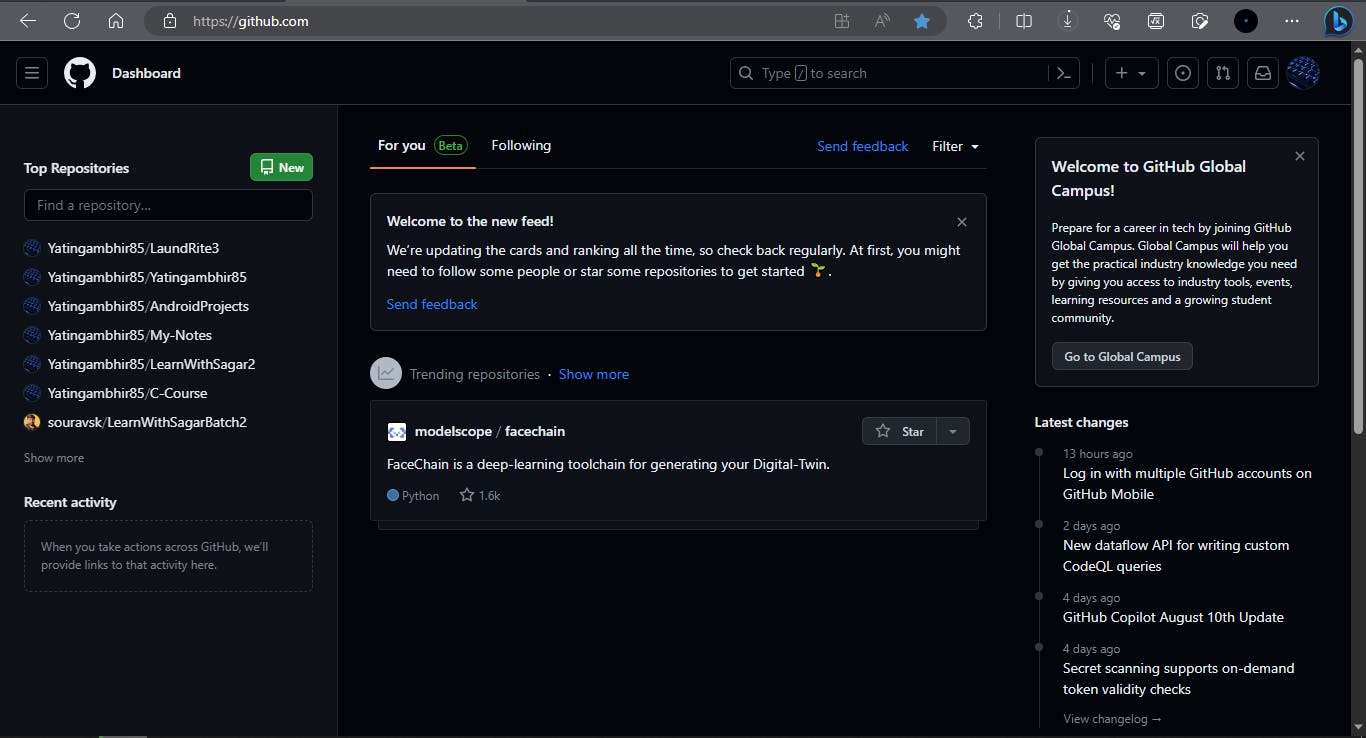Open the Issues icon in header
This screenshot has width=1366, height=738.
(x=1183, y=73)
